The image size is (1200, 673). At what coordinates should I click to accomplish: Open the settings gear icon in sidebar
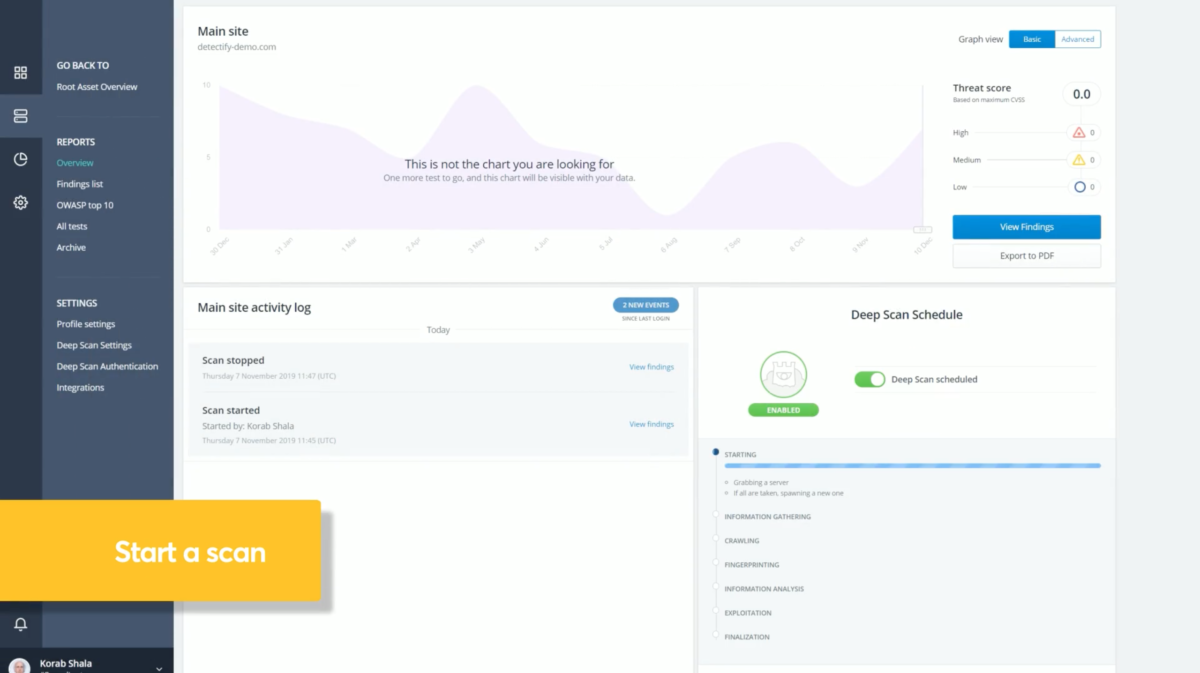(x=20, y=203)
